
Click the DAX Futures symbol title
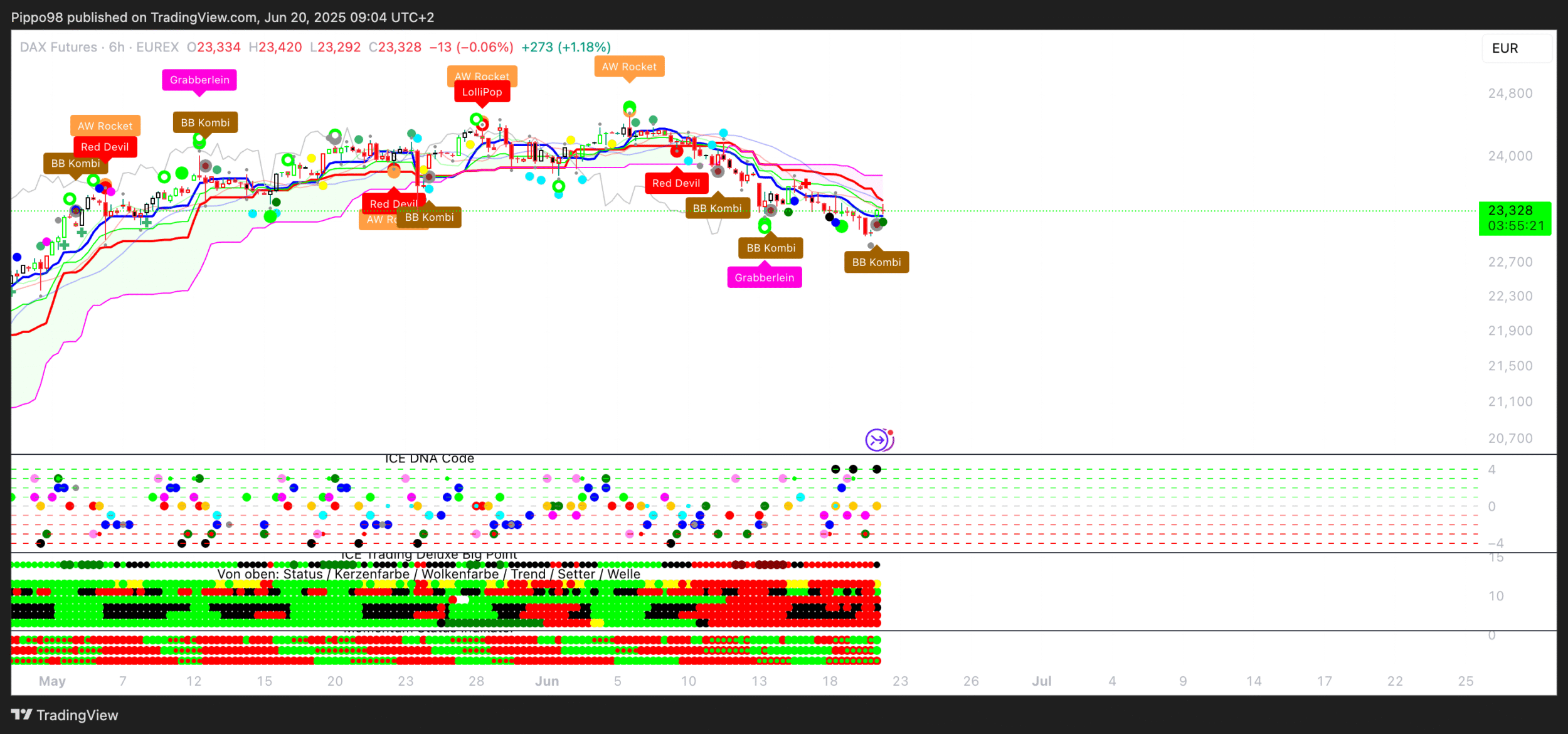(58, 47)
